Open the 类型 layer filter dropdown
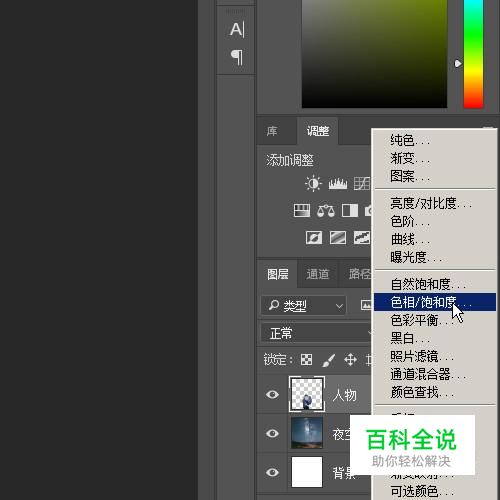 [x=304, y=305]
